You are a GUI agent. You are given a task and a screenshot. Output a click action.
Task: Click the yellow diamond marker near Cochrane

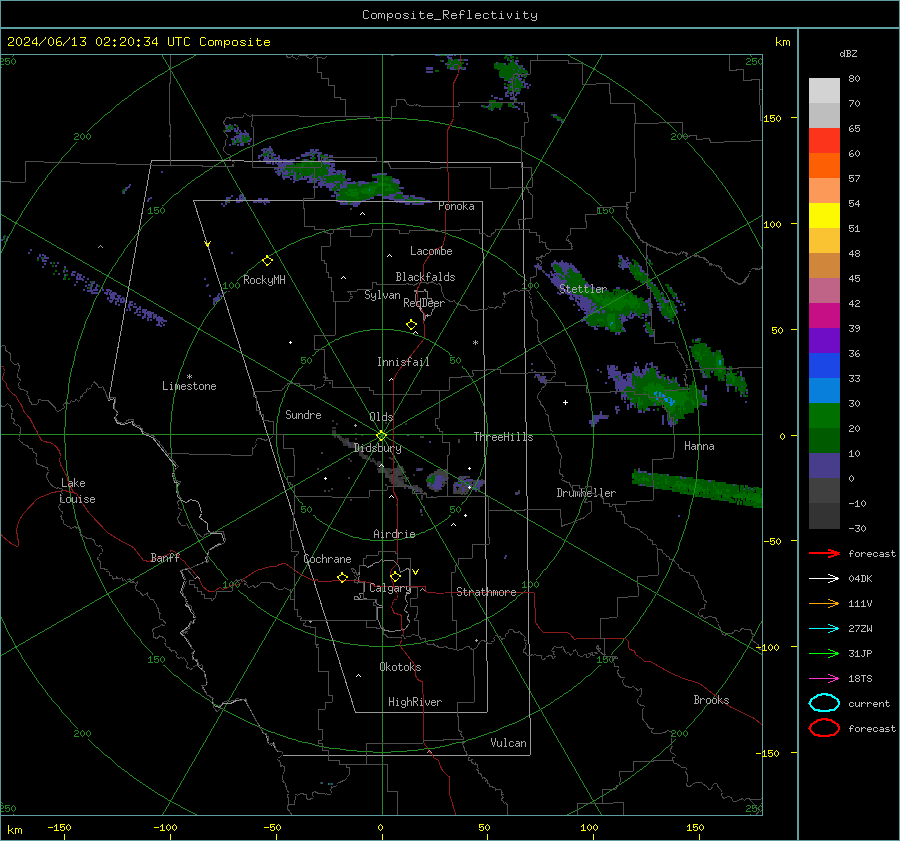pos(343,577)
